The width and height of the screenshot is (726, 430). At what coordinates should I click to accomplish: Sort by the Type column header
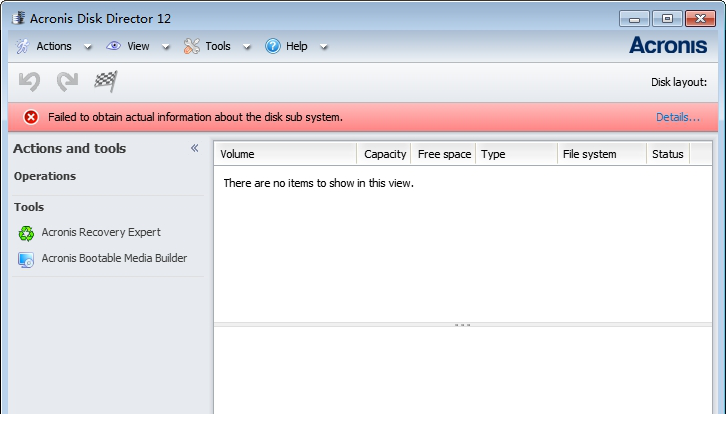[517, 154]
